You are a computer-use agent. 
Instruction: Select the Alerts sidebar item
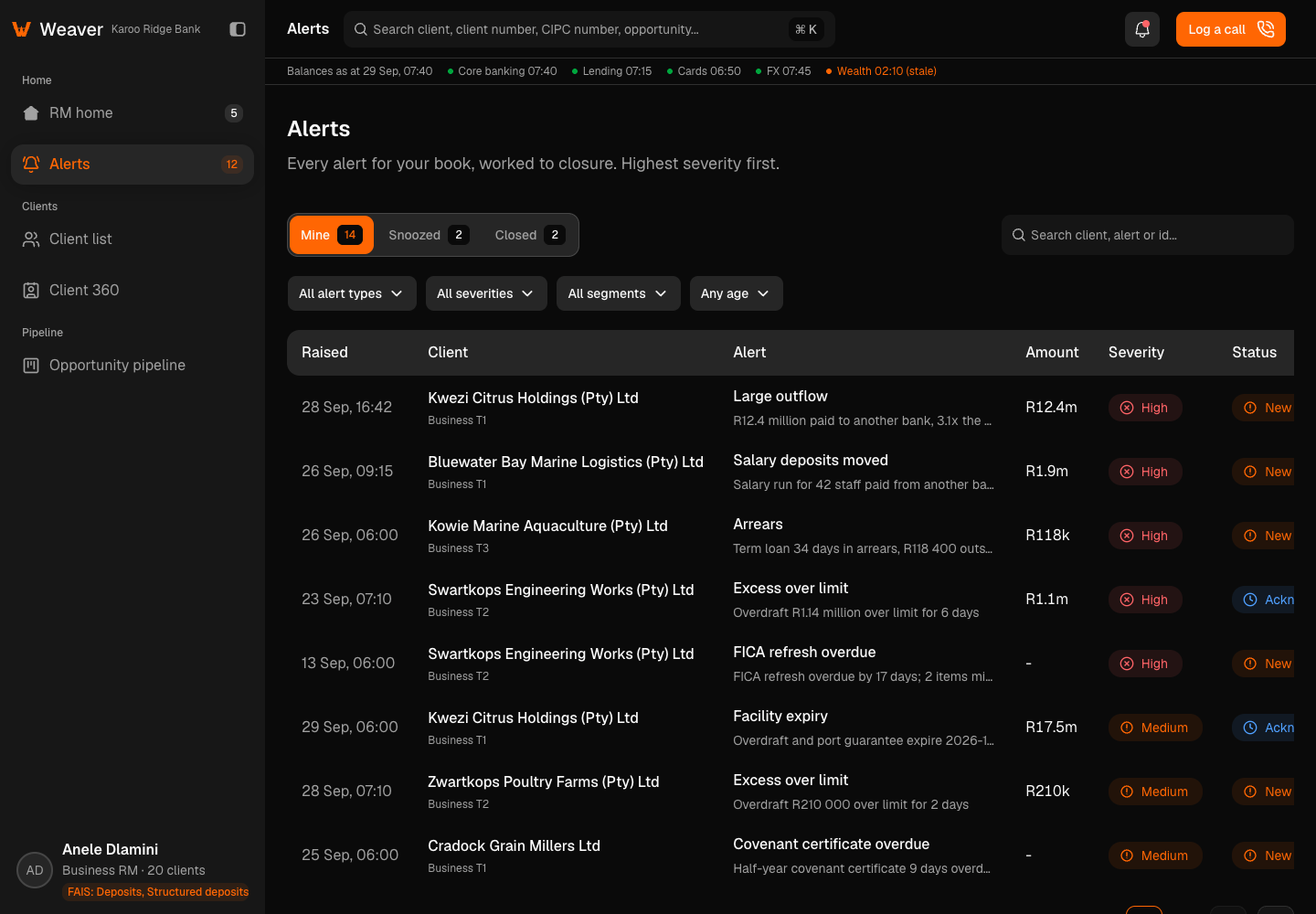point(133,165)
